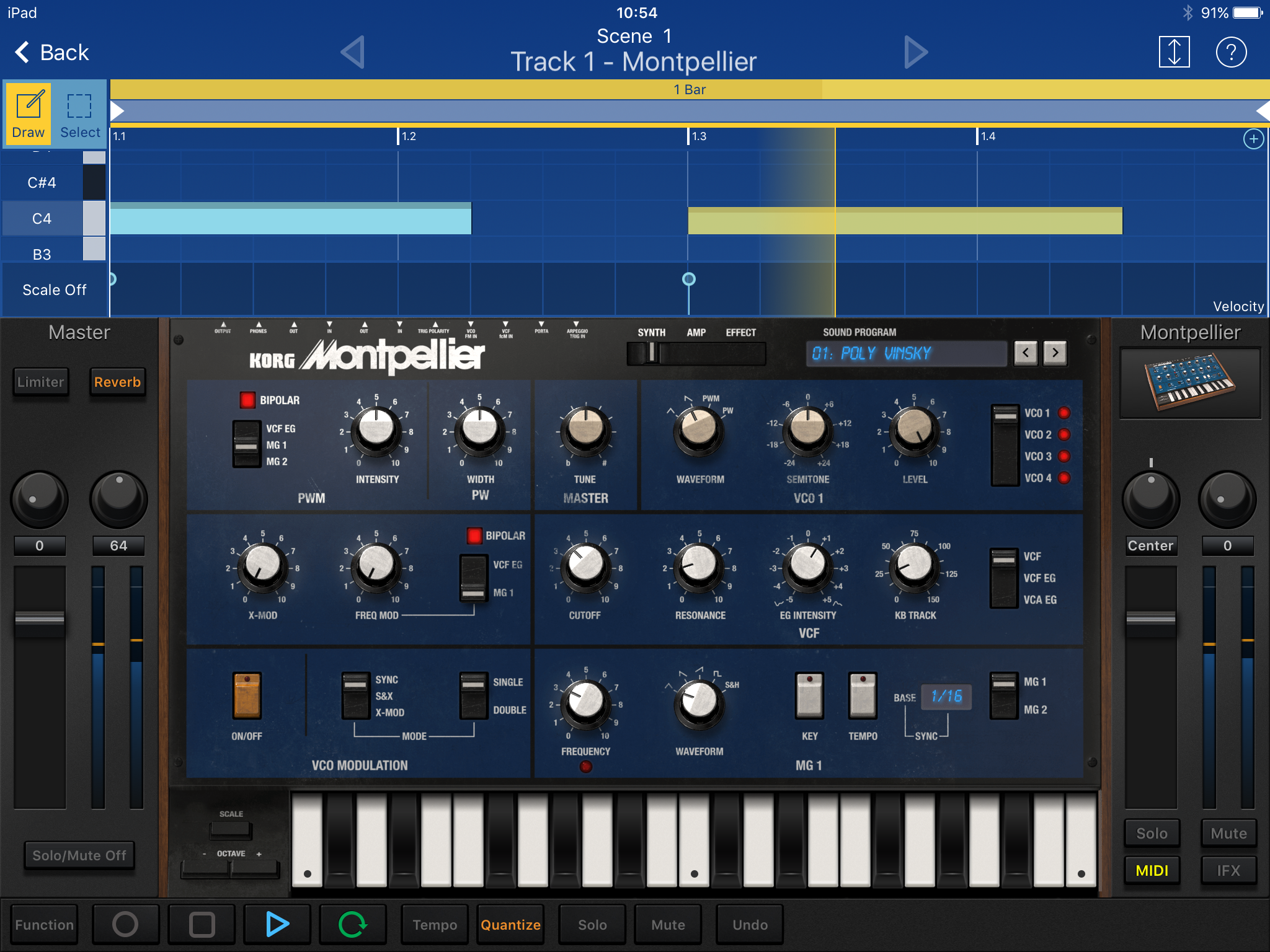Toggle loop playback icon
The height and width of the screenshot is (952, 1270).
point(353,924)
